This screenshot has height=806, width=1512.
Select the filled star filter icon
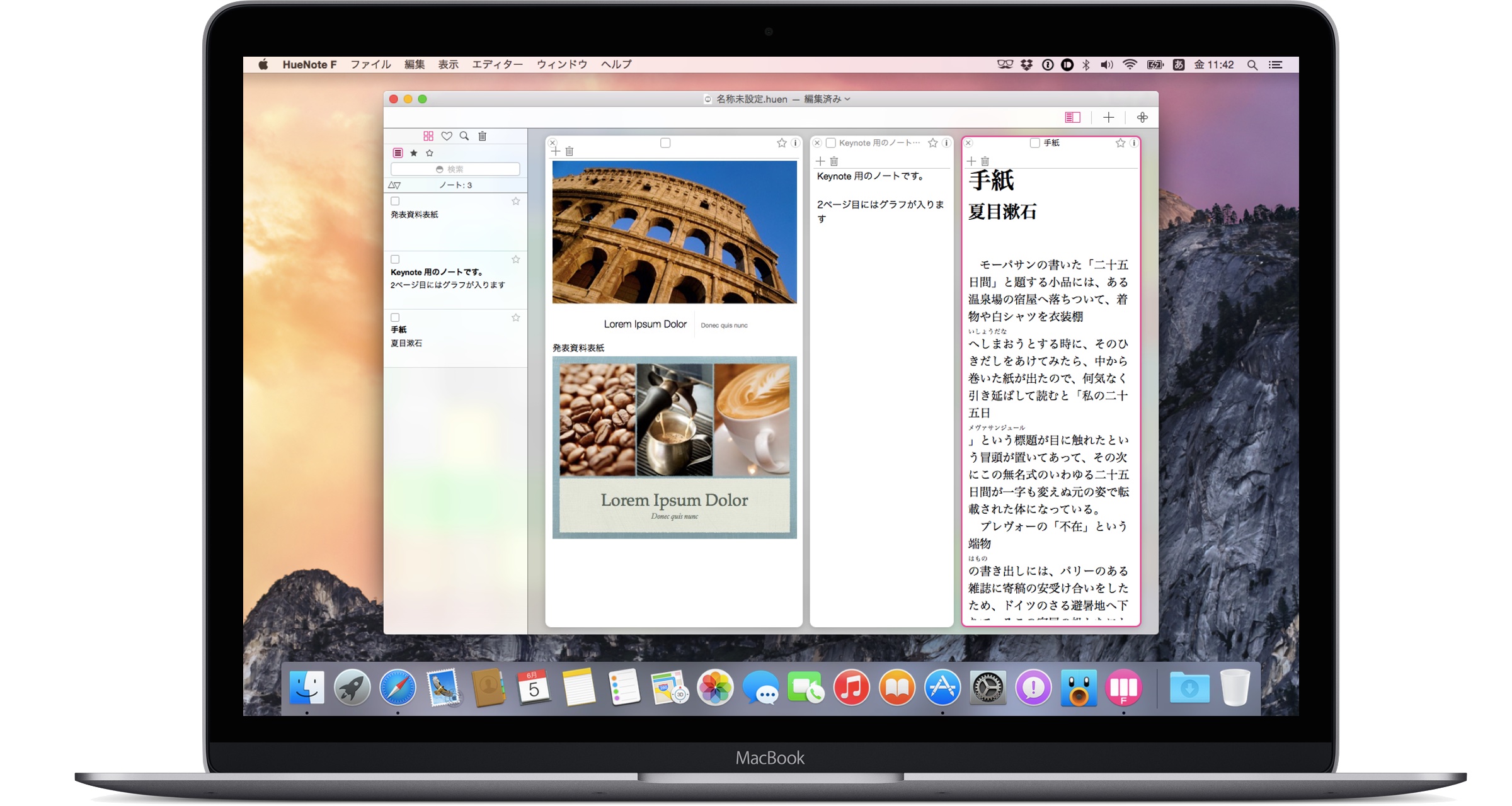click(414, 153)
